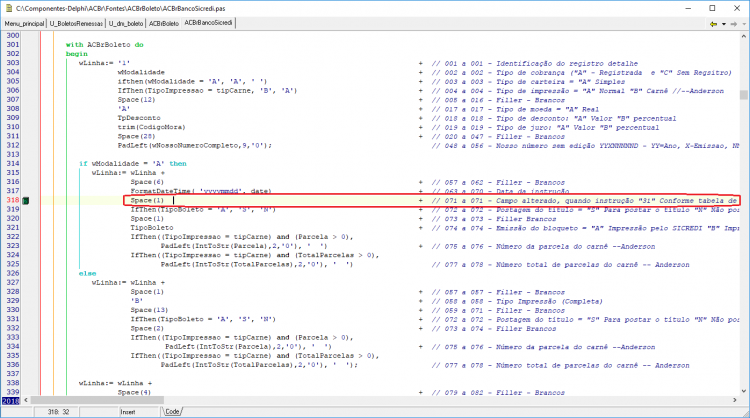This screenshot has height=418, width=750.
Task: Click line number 318 in gutter
Action: pos(13,200)
